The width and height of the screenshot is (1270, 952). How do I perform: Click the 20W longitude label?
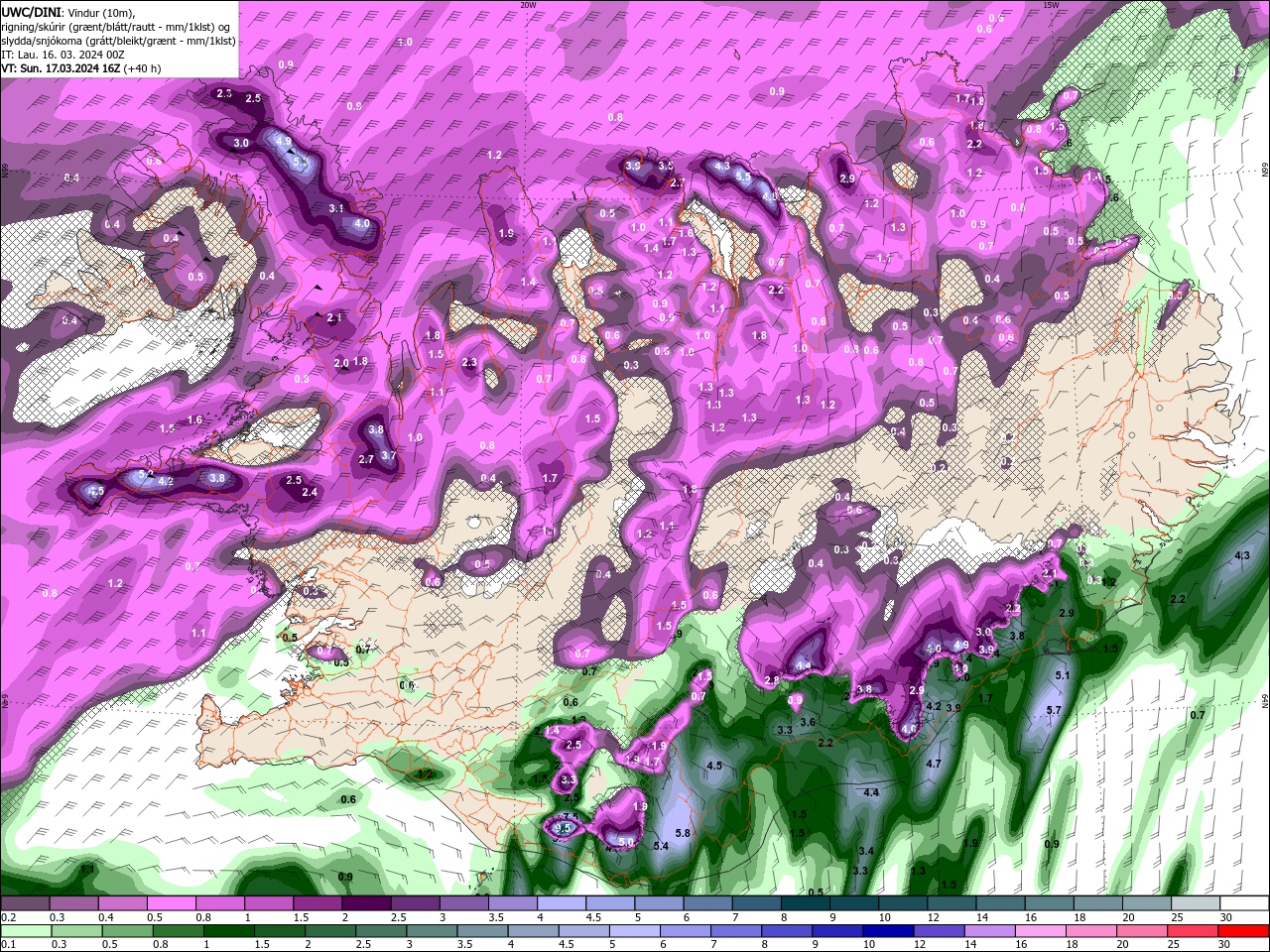(x=528, y=4)
